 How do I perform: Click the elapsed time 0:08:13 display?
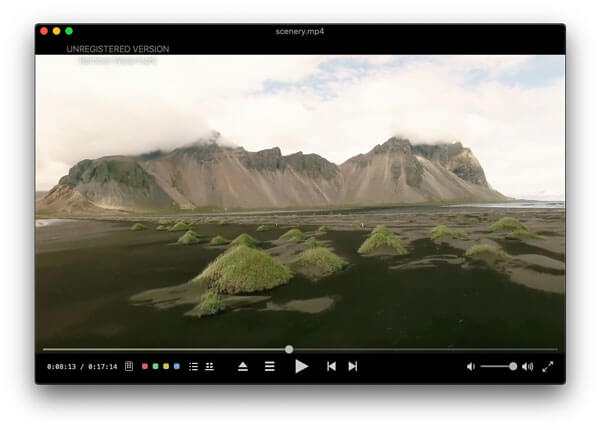(x=62, y=366)
